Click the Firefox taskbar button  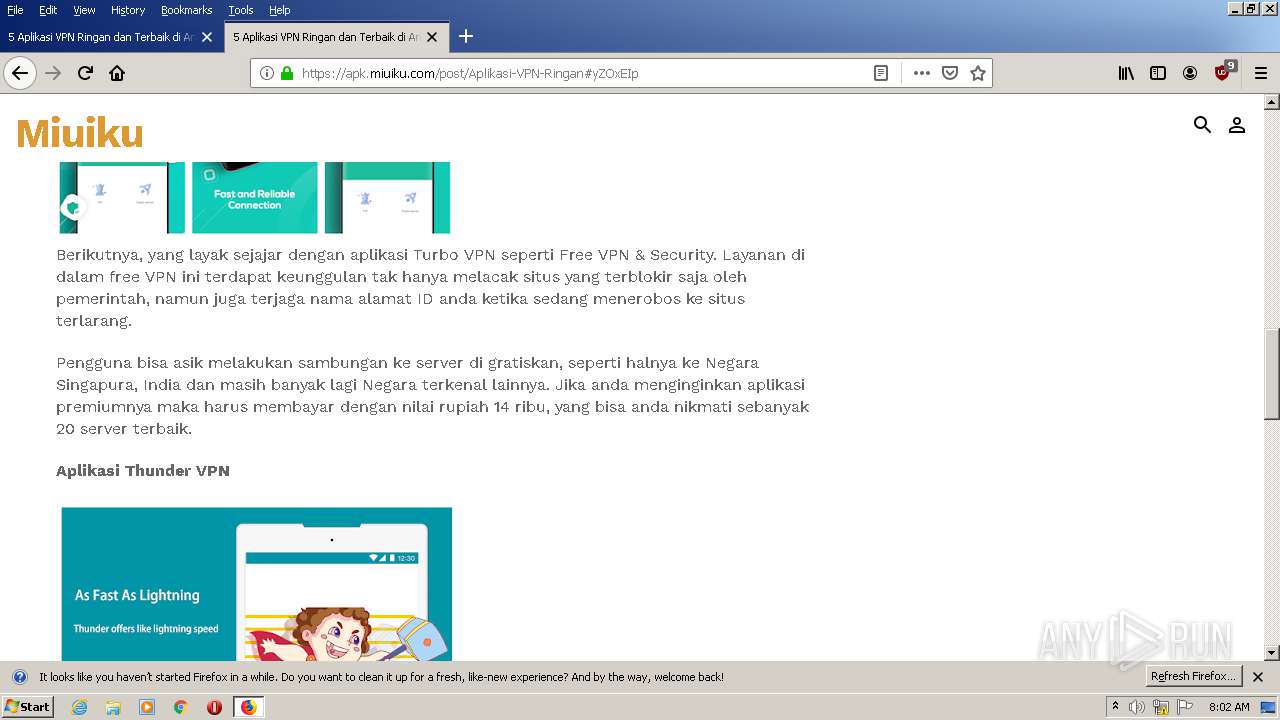[x=248, y=707]
